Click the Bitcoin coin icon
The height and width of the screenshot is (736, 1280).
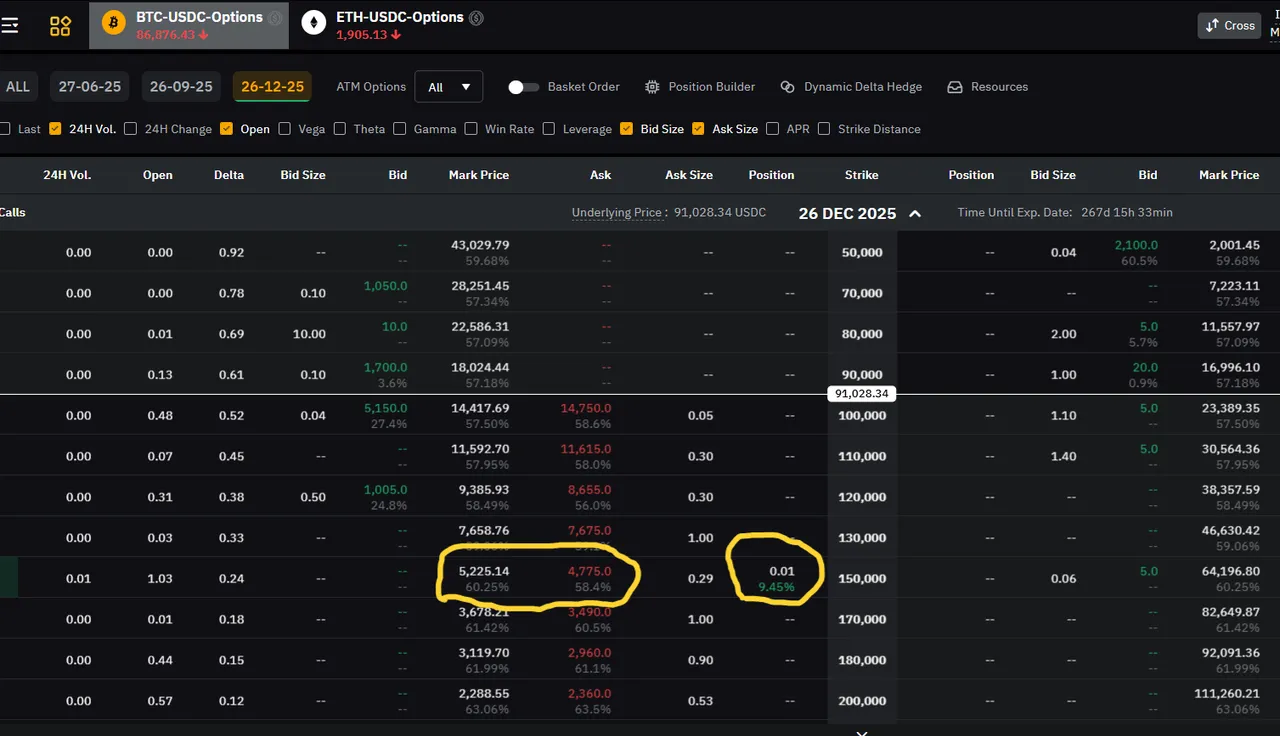[x=114, y=23]
